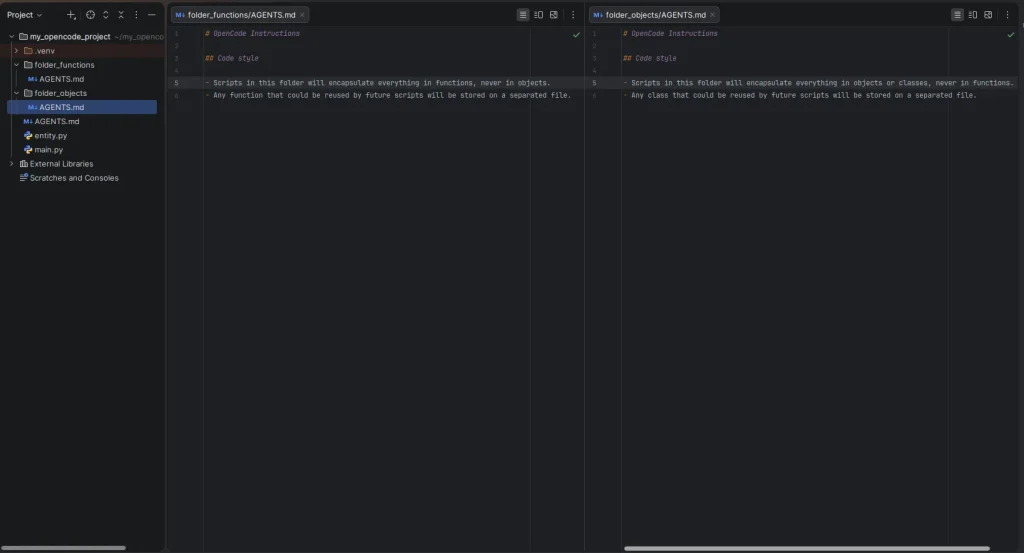Screen dimensions: 1024x553
Task: Select folder_objects in project tree
Action: pyautogui.click(x=60, y=93)
